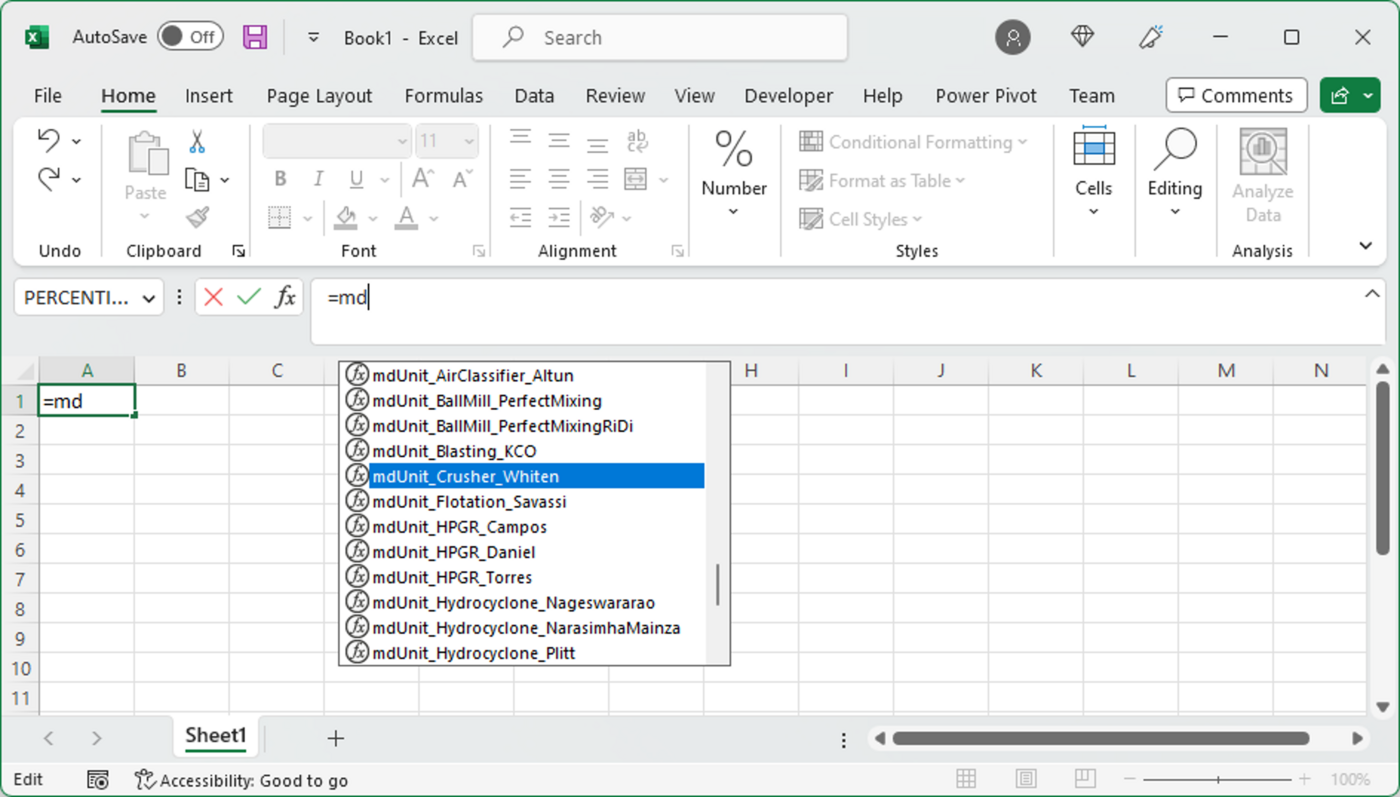Viewport: 1400px width, 797px height.
Task: Click the Save disk icon
Action: [255, 36]
